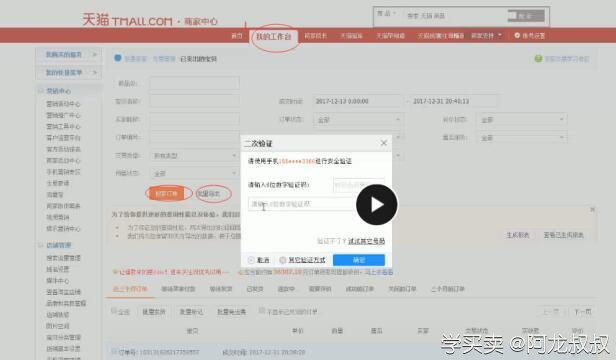Select the 等待买家付款 tab

tap(178, 289)
